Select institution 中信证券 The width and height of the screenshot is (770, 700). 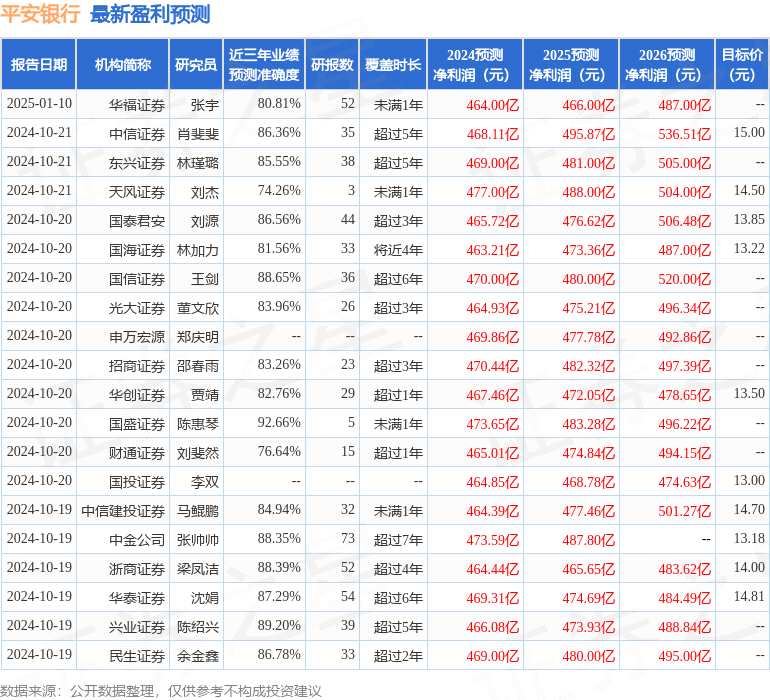pos(137,134)
